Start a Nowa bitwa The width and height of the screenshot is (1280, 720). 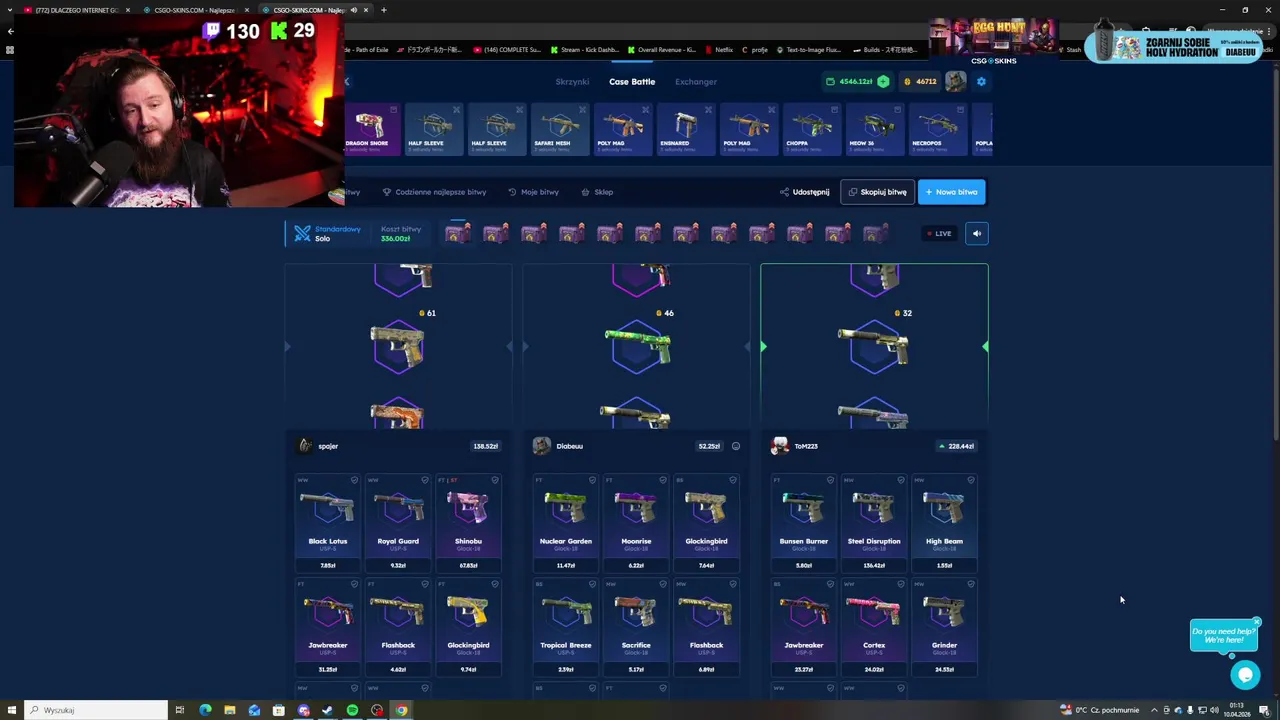[951, 192]
